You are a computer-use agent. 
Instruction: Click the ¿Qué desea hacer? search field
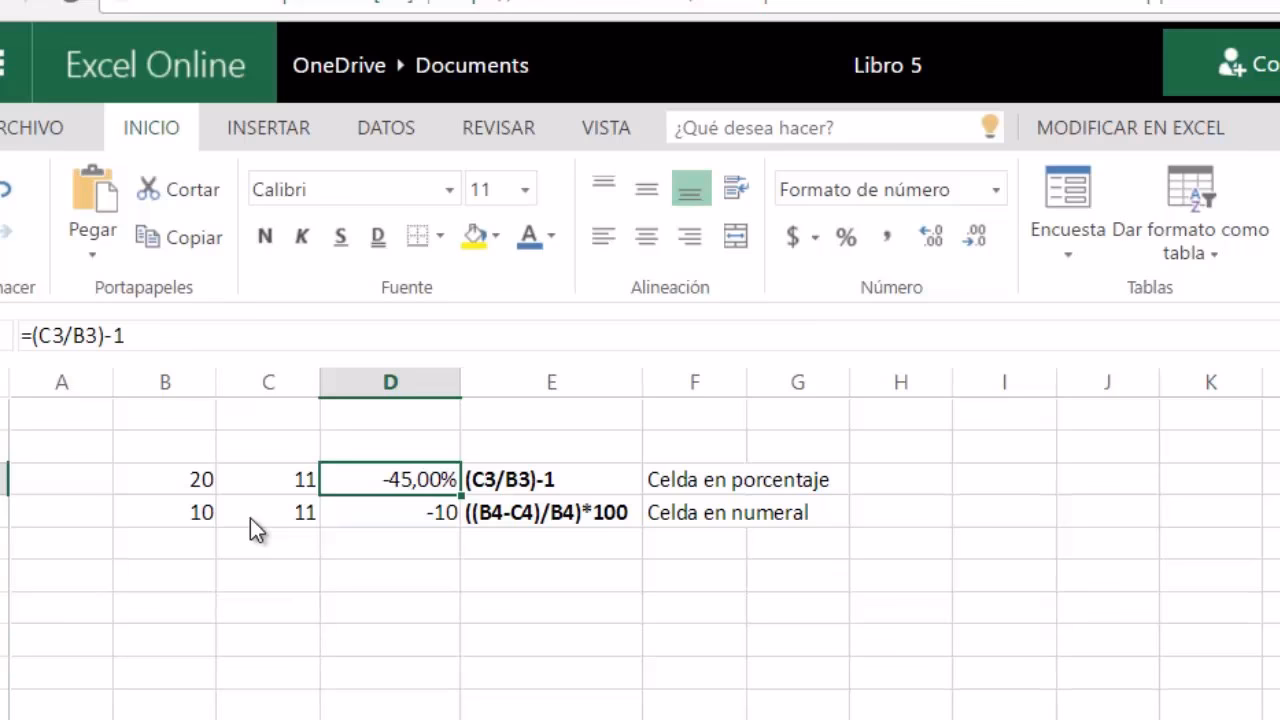coord(820,127)
